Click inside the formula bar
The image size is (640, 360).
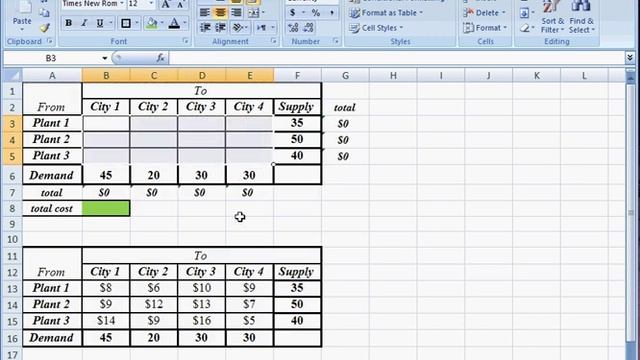click(x=396, y=58)
